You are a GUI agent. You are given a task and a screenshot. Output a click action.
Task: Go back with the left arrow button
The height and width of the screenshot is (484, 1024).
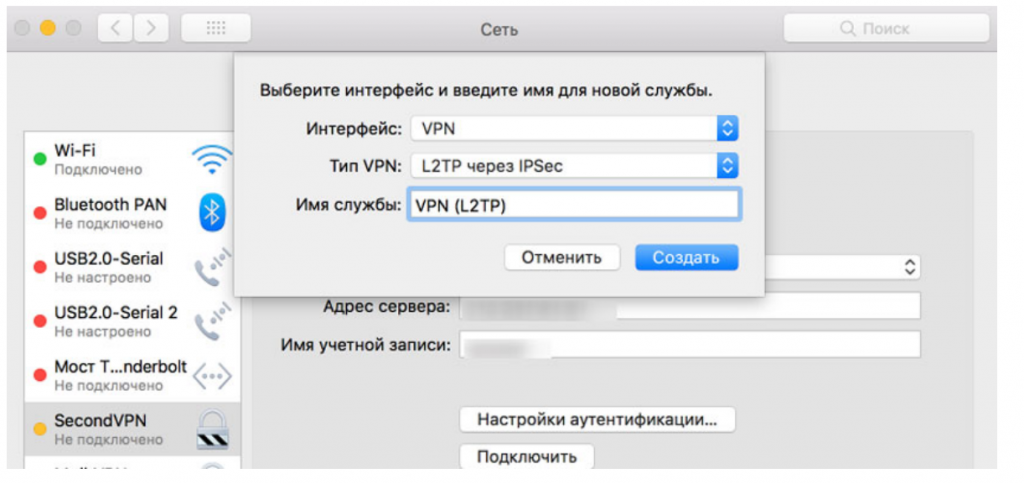click(x=115, y=29)
